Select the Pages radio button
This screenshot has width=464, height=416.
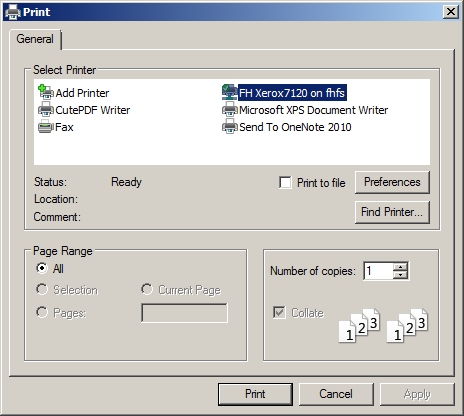pos(42,312)
